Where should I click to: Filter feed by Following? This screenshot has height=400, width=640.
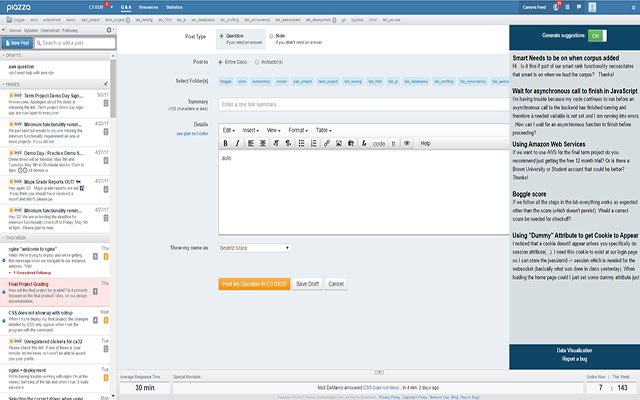point(69,30)
